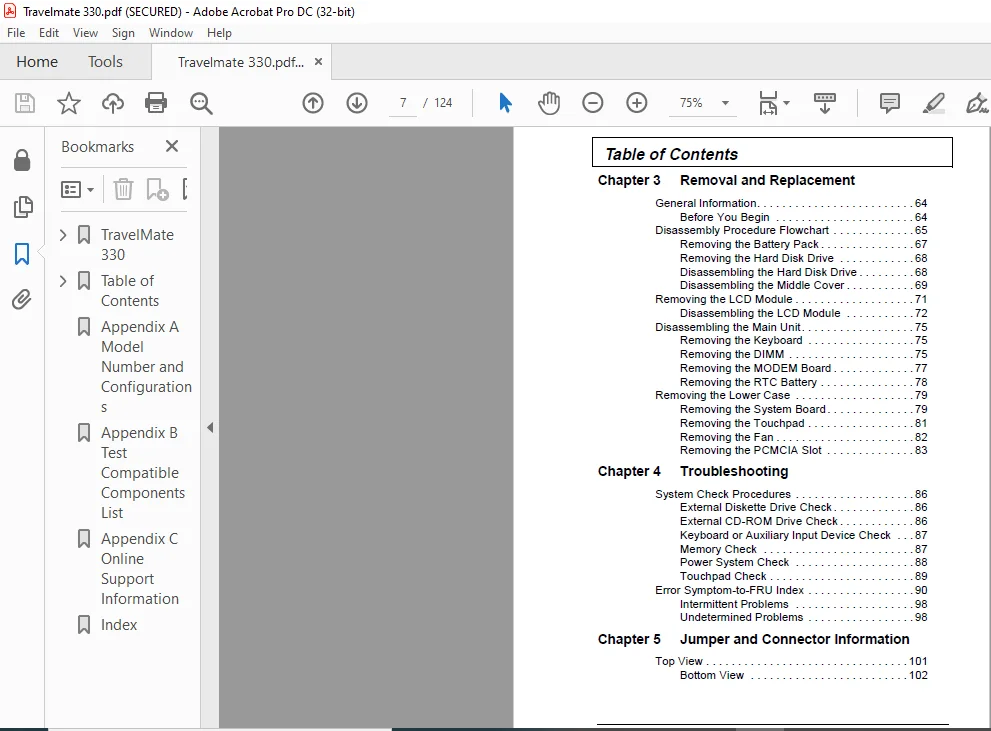Jump to the Index bookmark
The width and height of the screenshot is (991, 731).
click(119, 625)
